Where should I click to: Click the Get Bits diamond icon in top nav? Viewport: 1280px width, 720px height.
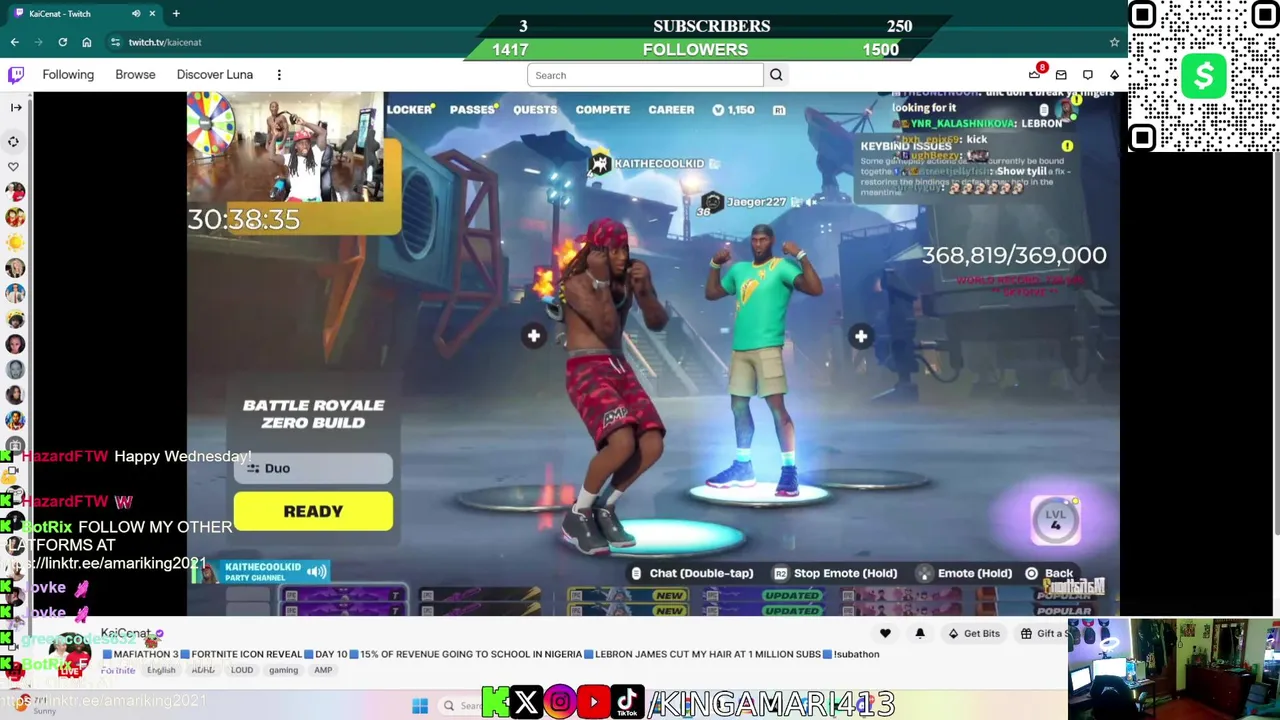pos(1114,75)
